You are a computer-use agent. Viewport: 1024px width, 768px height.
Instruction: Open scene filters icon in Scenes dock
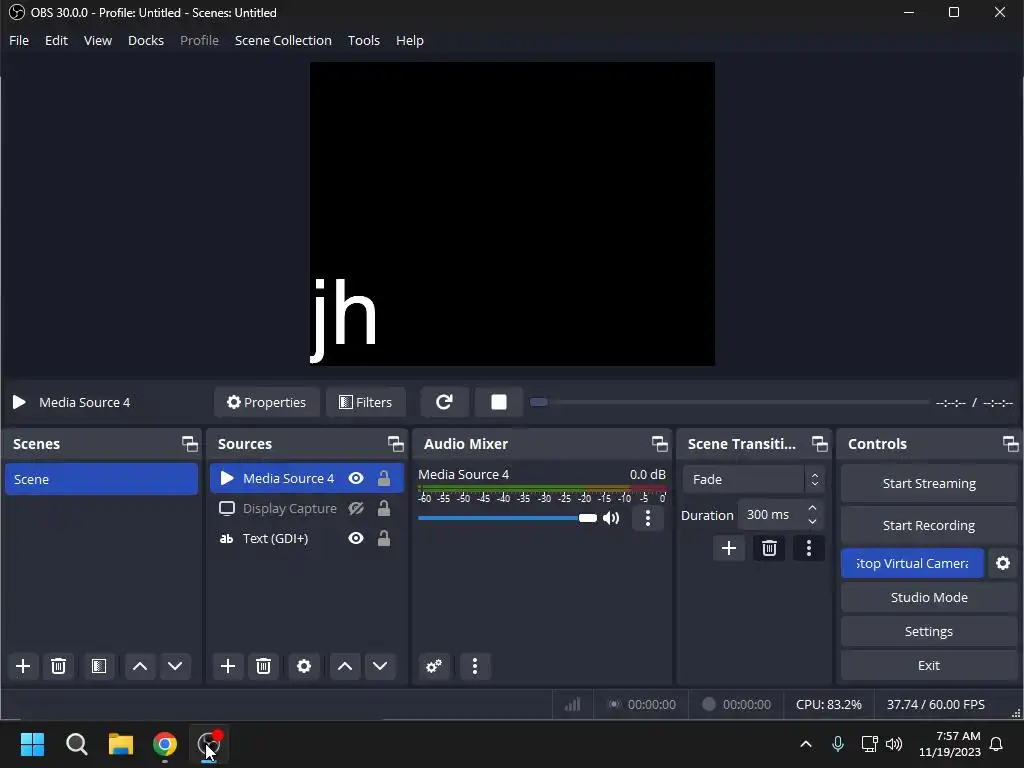pyautogui.click(x=99, y=666)
